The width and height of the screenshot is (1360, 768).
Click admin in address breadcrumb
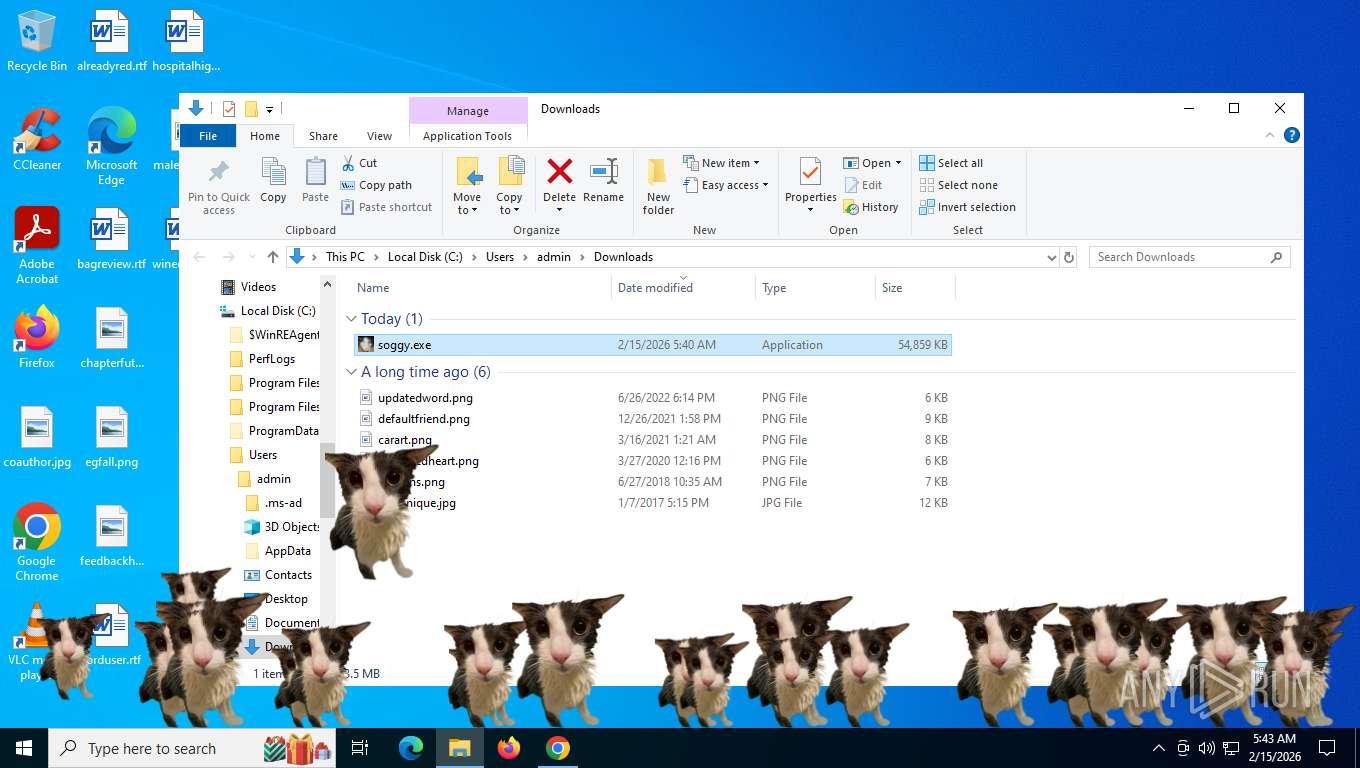(554, 257)
